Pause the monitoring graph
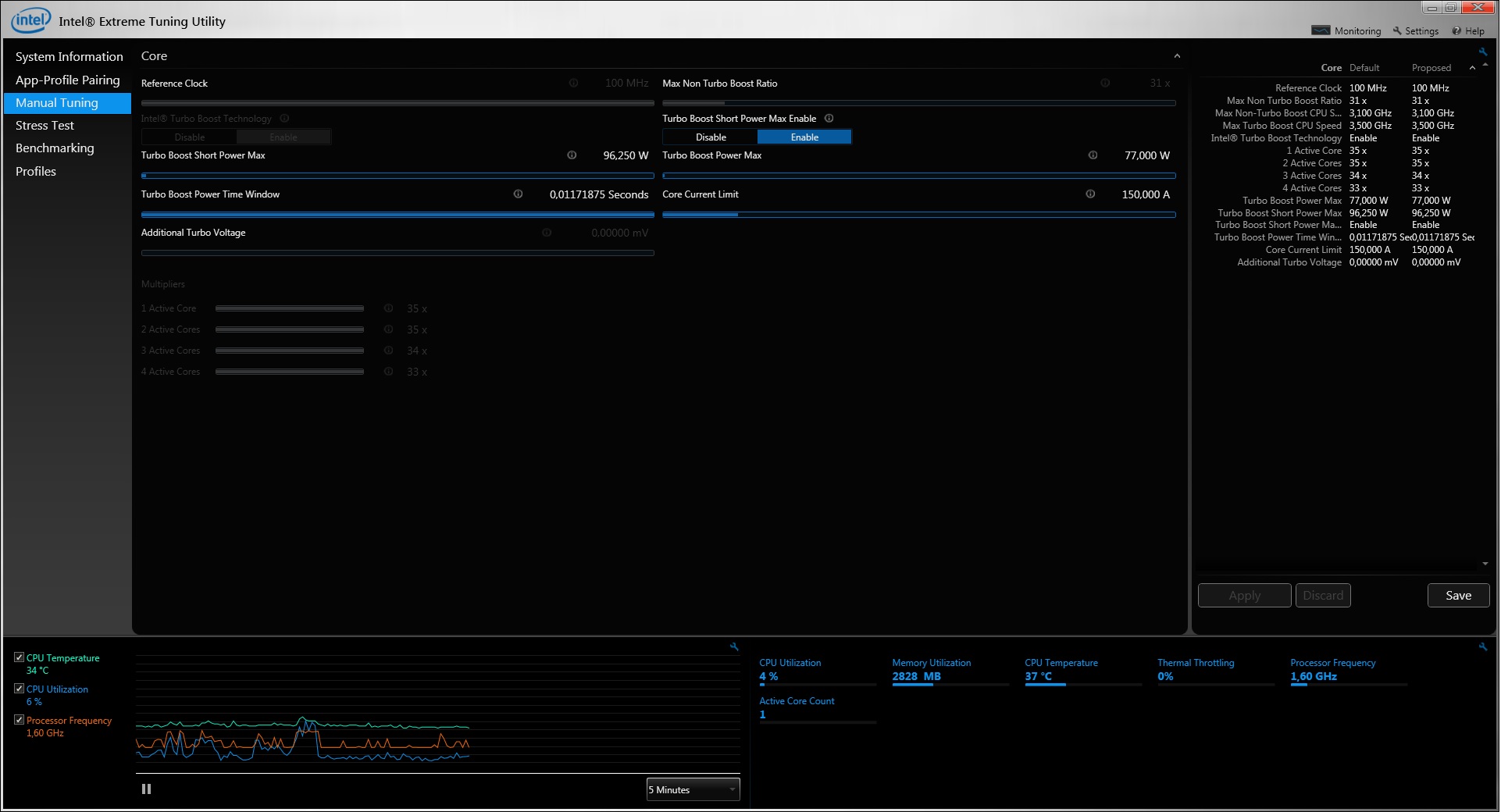Image resolution: width=1501 pixels, height=812 pixels. [x=146, y=789]
